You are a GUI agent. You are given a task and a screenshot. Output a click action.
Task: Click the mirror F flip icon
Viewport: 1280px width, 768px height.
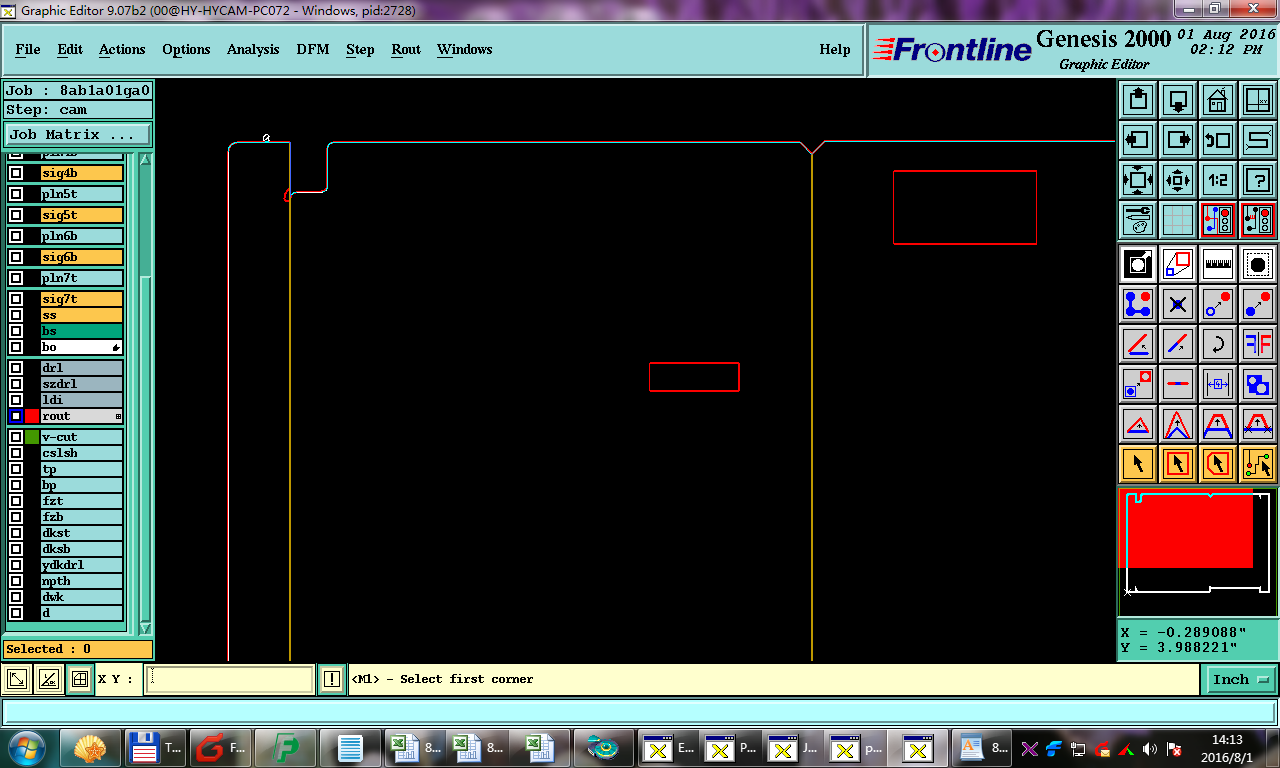click(x=1258, y=344)
